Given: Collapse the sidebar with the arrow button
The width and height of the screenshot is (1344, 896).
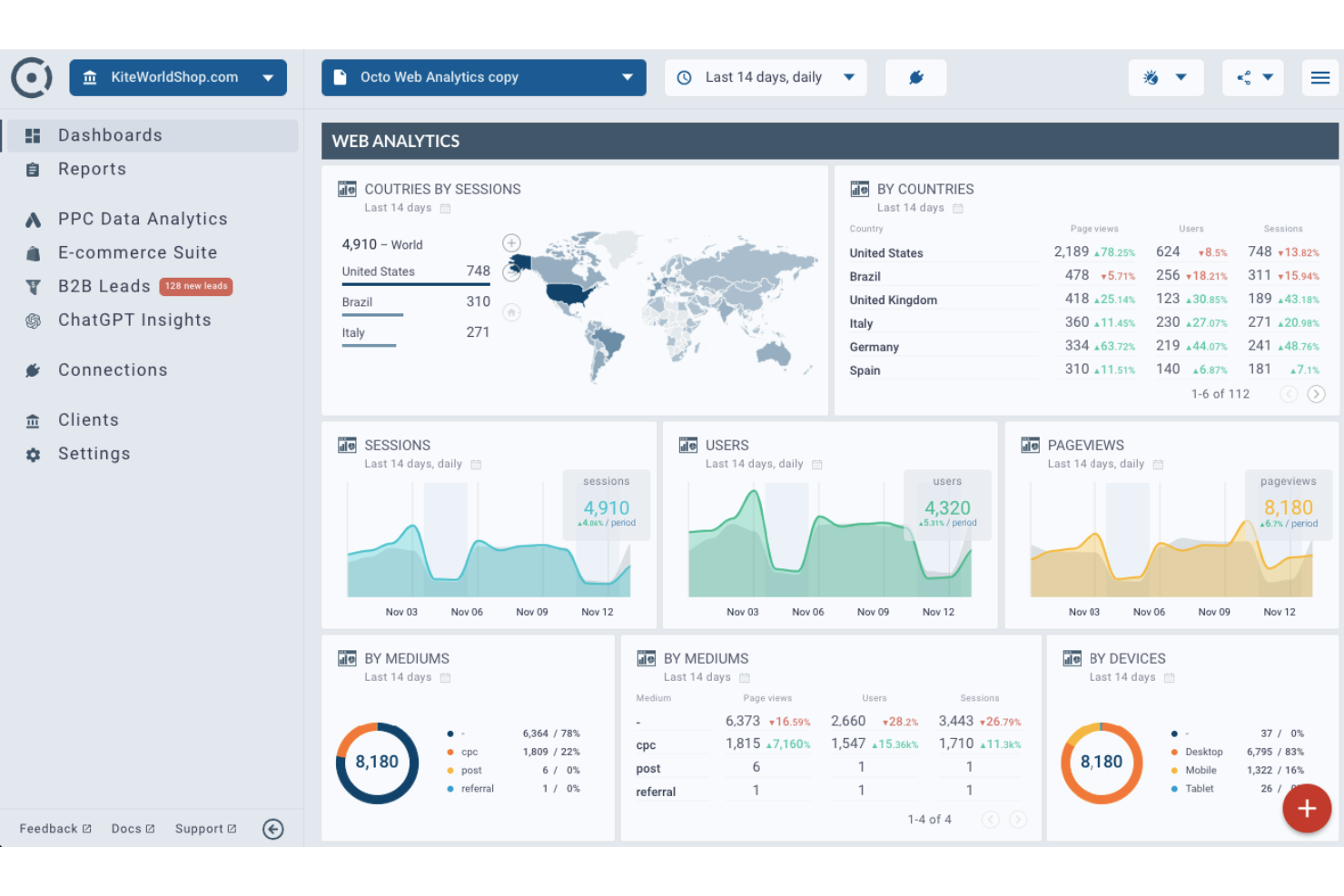Looking at the screenshot, I should coord(272,829).
